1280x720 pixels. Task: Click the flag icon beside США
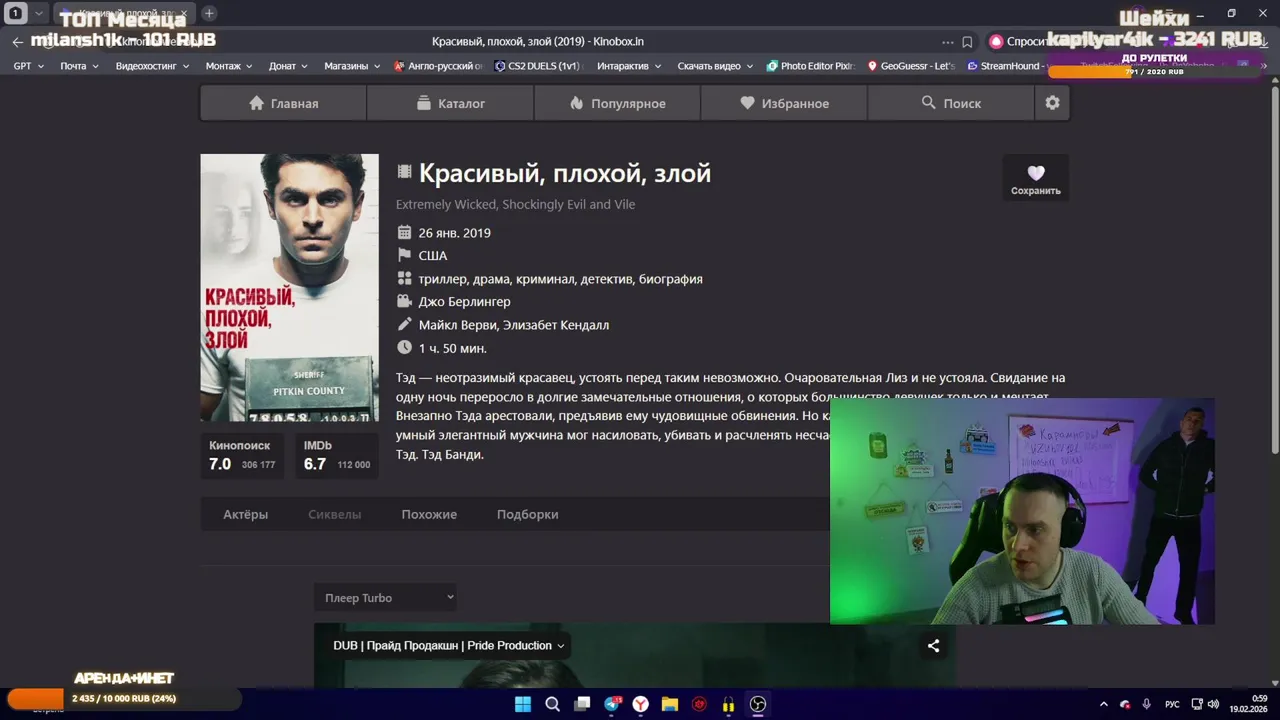coord(404,255)
